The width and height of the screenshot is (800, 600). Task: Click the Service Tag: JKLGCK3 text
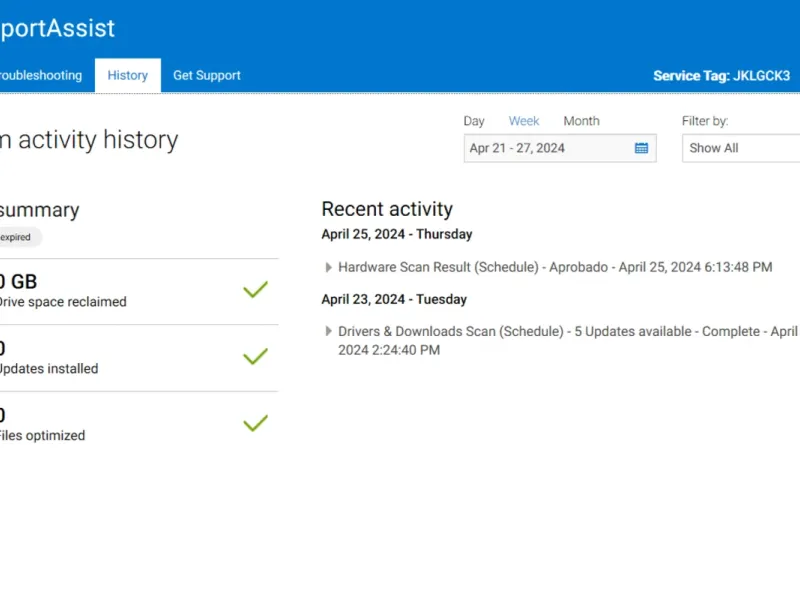[721, 76]
